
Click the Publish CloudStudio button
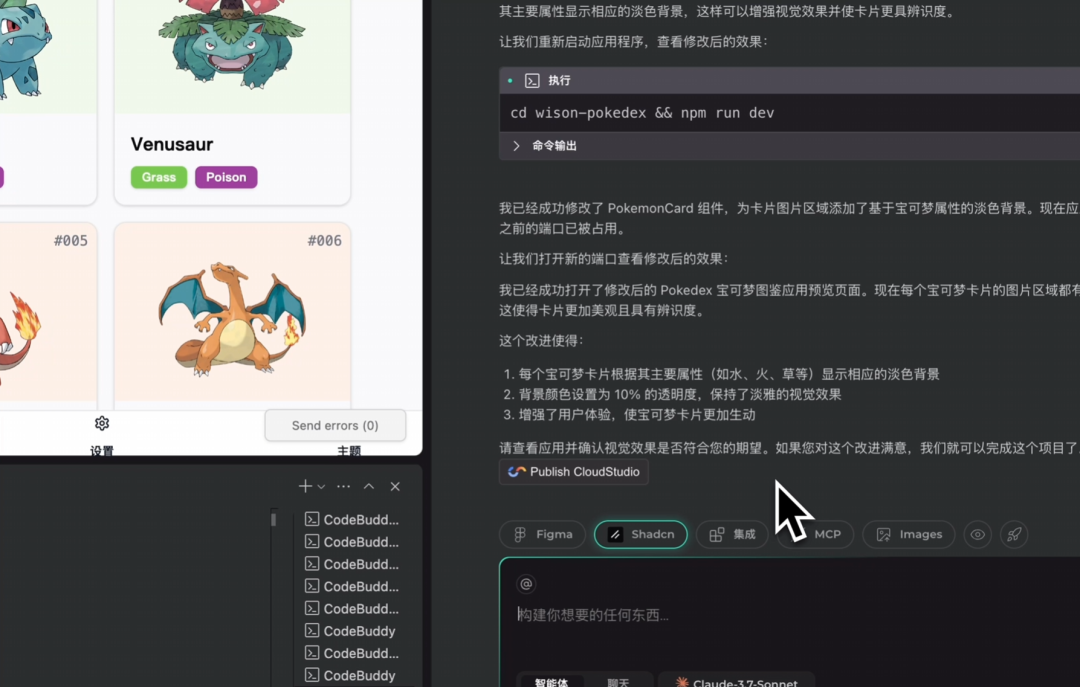(x=573, y=471)
